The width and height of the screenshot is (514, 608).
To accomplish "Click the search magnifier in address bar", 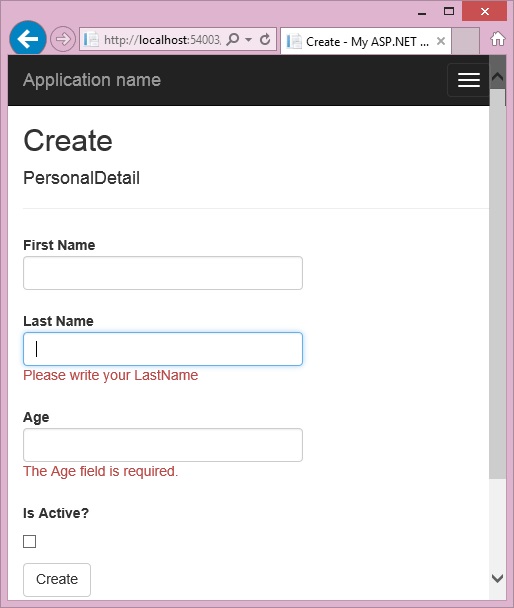I will point(233,39).
